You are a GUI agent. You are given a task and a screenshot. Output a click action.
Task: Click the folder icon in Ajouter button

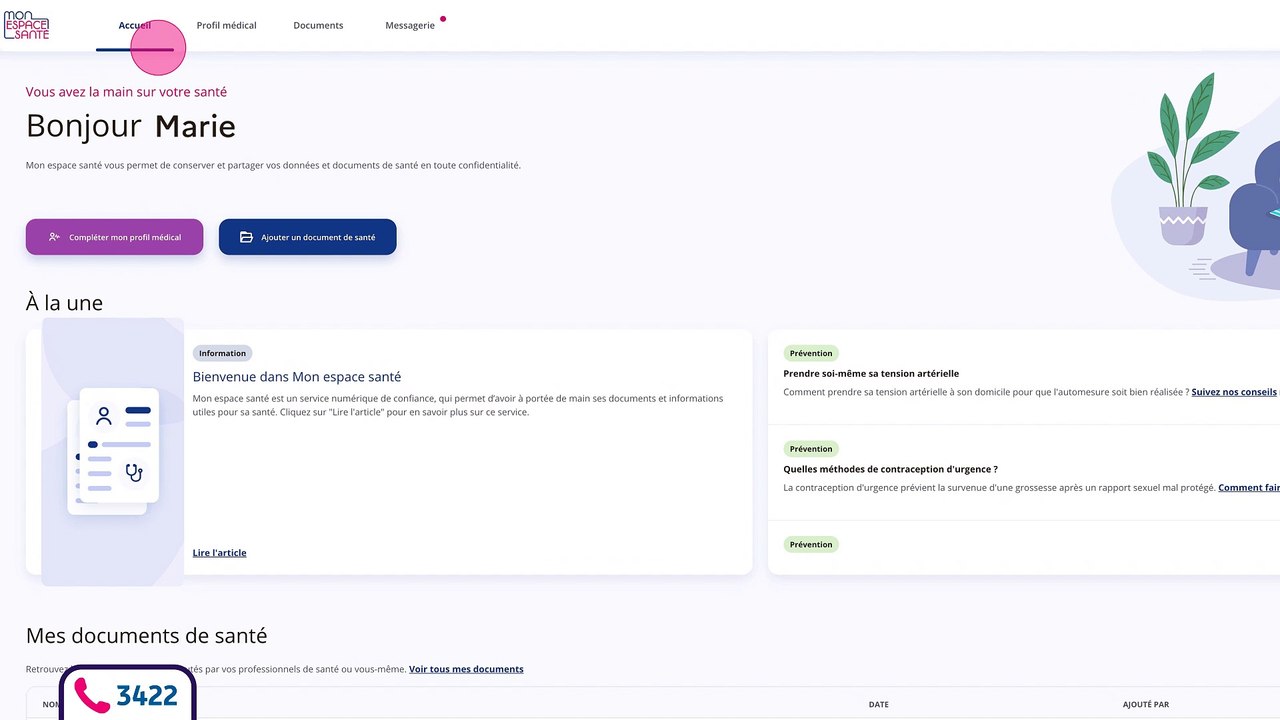(246, 237)
